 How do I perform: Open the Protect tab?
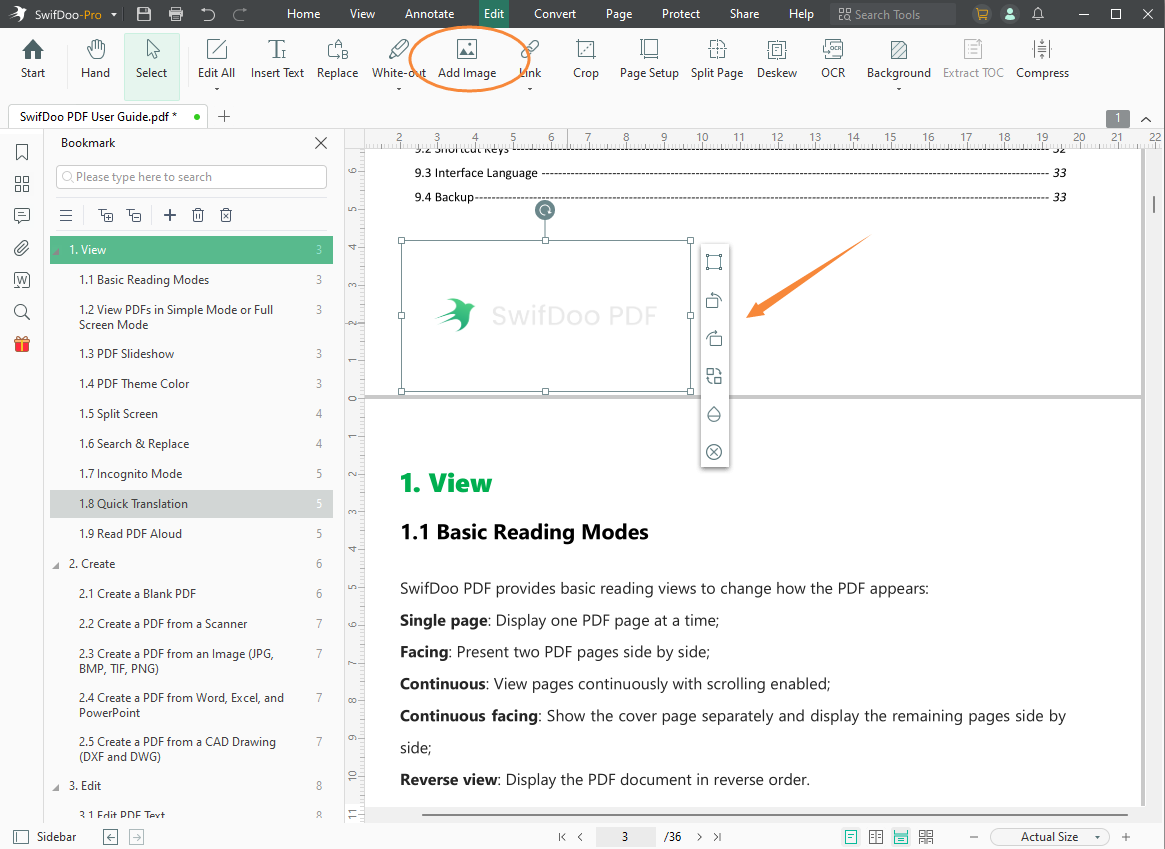click(681, 14)
